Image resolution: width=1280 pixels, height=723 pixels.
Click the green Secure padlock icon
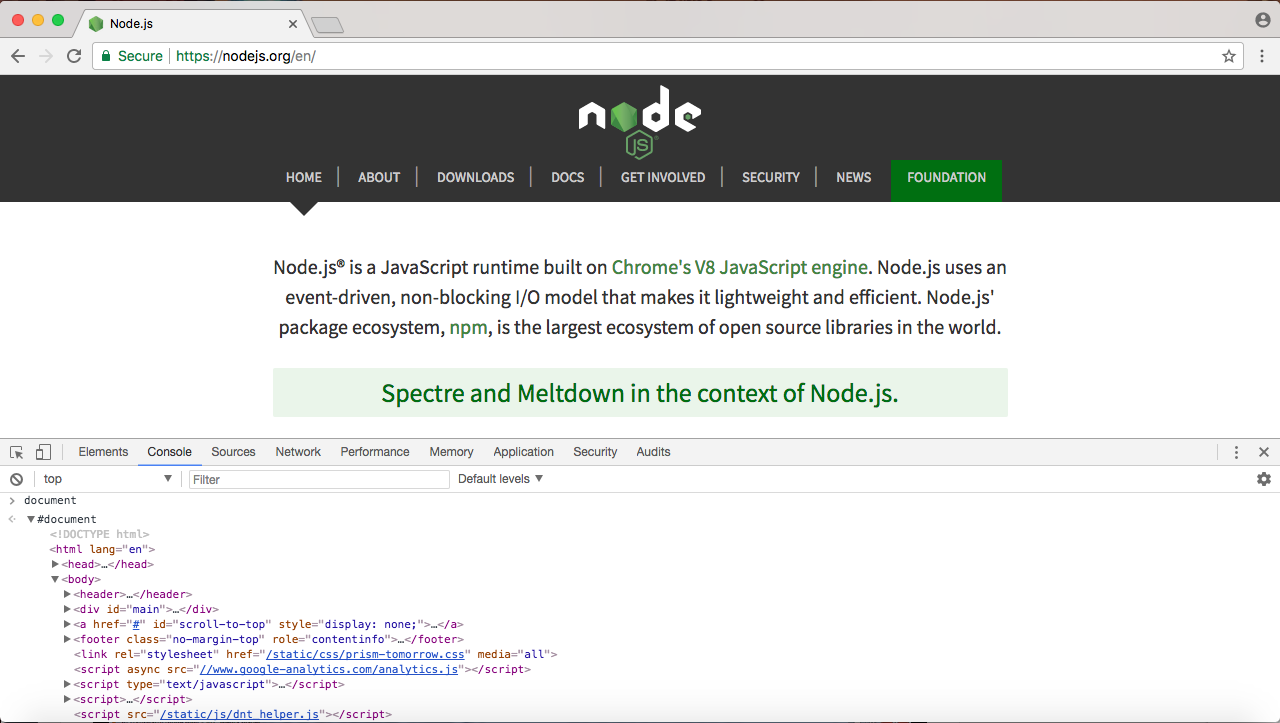point(105,56)
